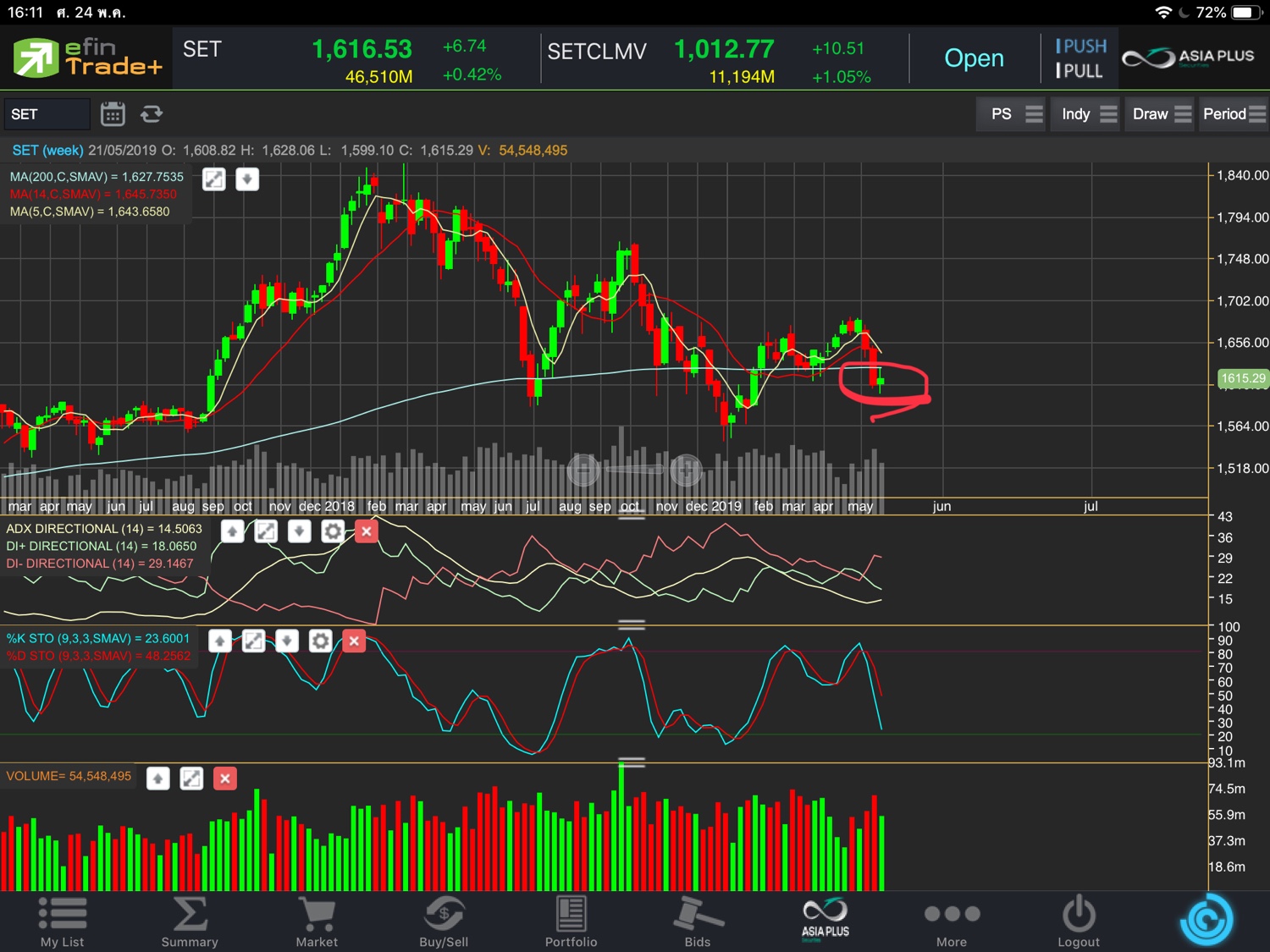Screen dimensions: 1270x952
Task: Tap the %K STO legend text
Action: tap(98, 639)
